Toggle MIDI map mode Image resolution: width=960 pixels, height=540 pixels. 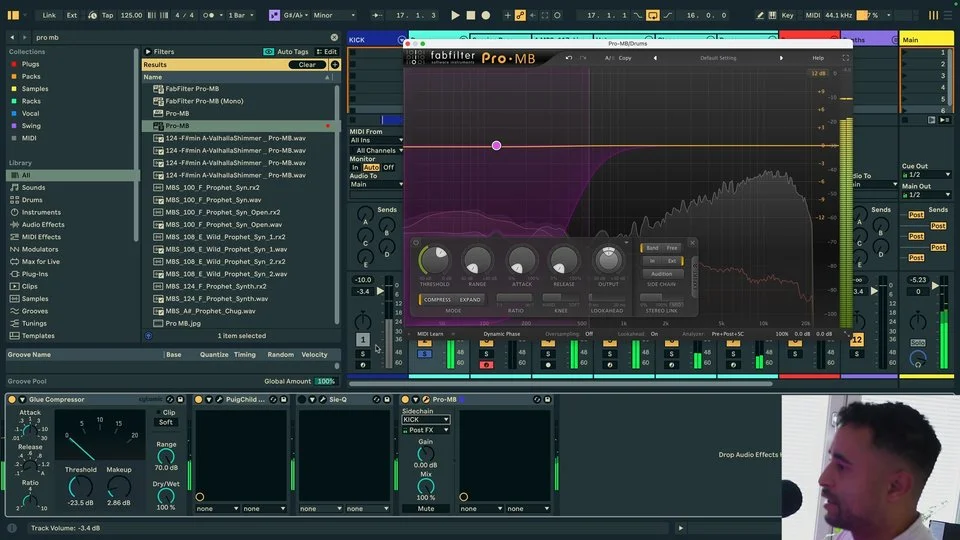pyautogui.click(x=812, y=15)
